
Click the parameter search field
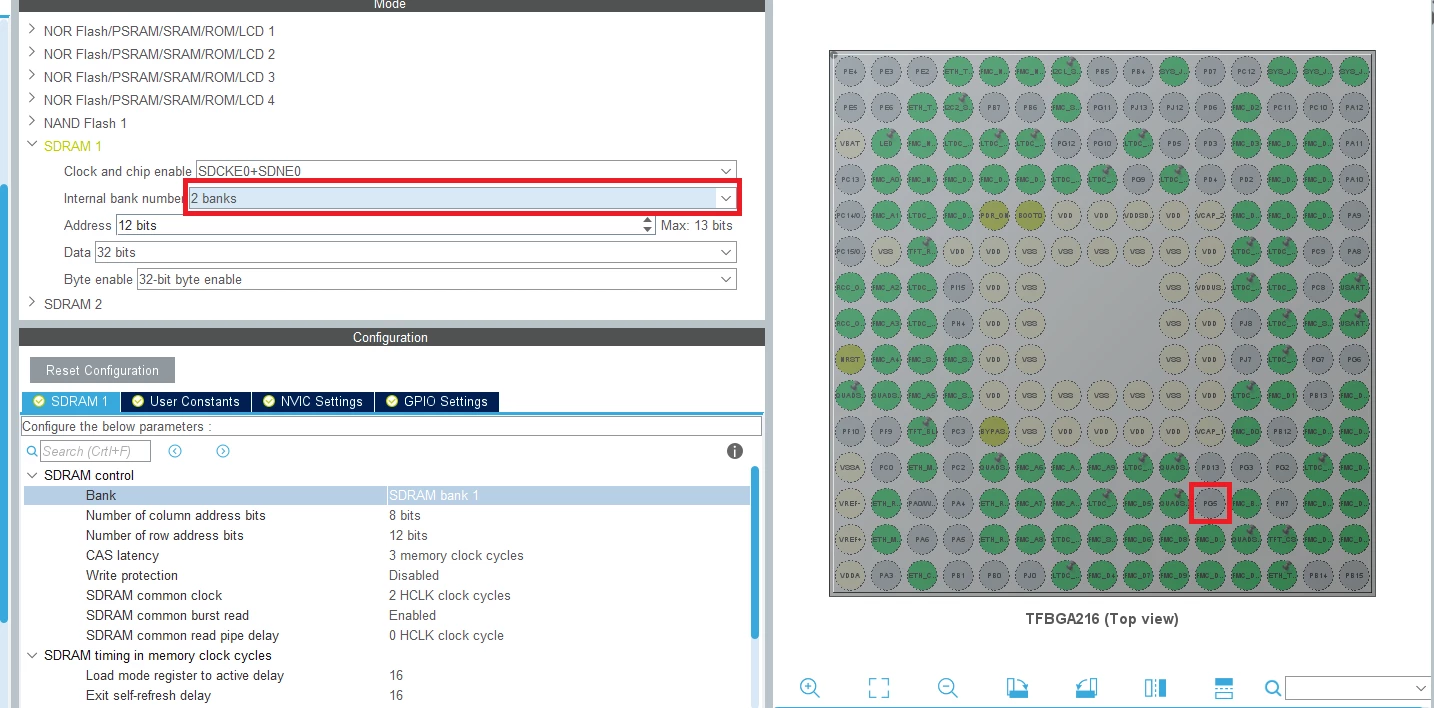(x=95, y=451)
